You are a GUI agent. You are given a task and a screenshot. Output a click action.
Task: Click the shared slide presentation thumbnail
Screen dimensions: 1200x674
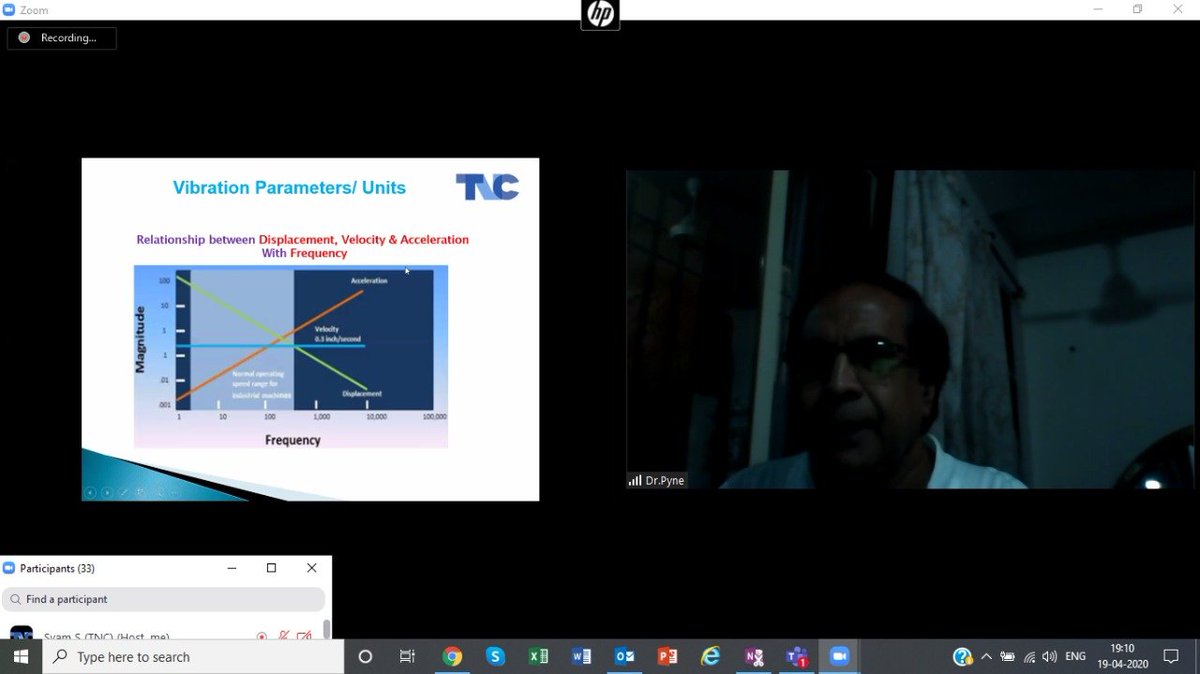point(310,329)
